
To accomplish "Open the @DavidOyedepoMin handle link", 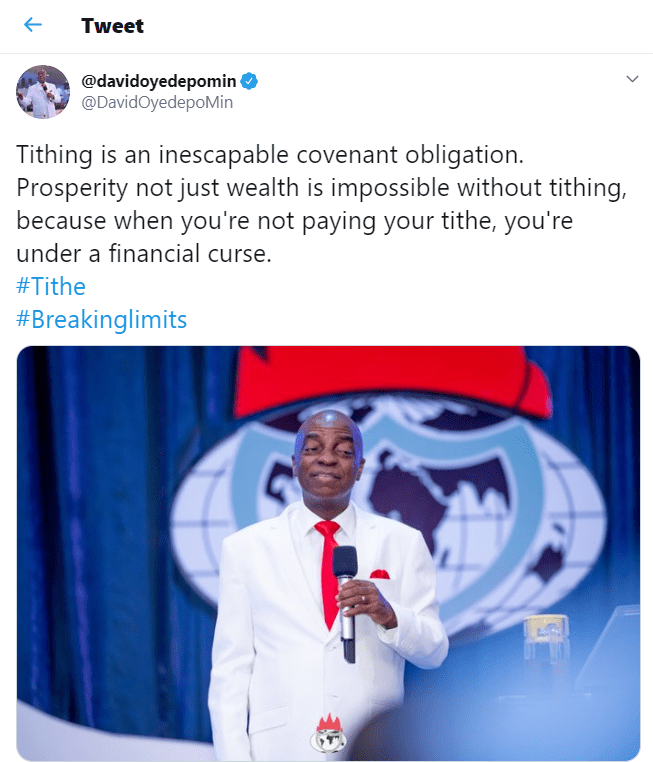I will (157, 103).
